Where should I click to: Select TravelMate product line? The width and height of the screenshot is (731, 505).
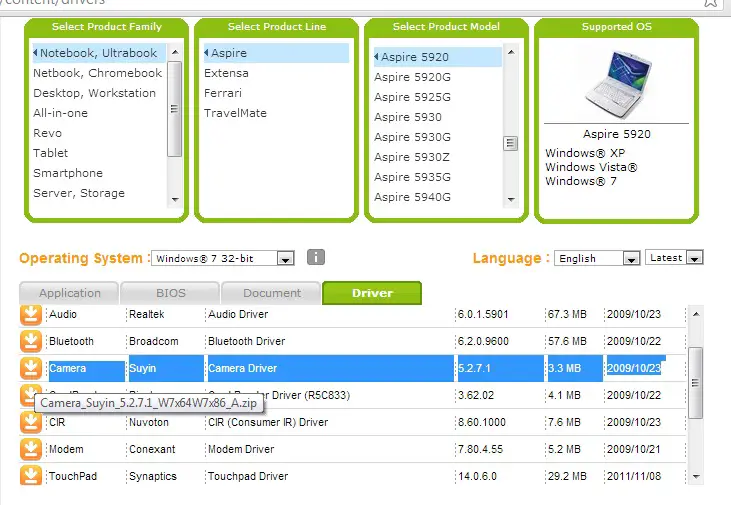(x=235, y=113)
